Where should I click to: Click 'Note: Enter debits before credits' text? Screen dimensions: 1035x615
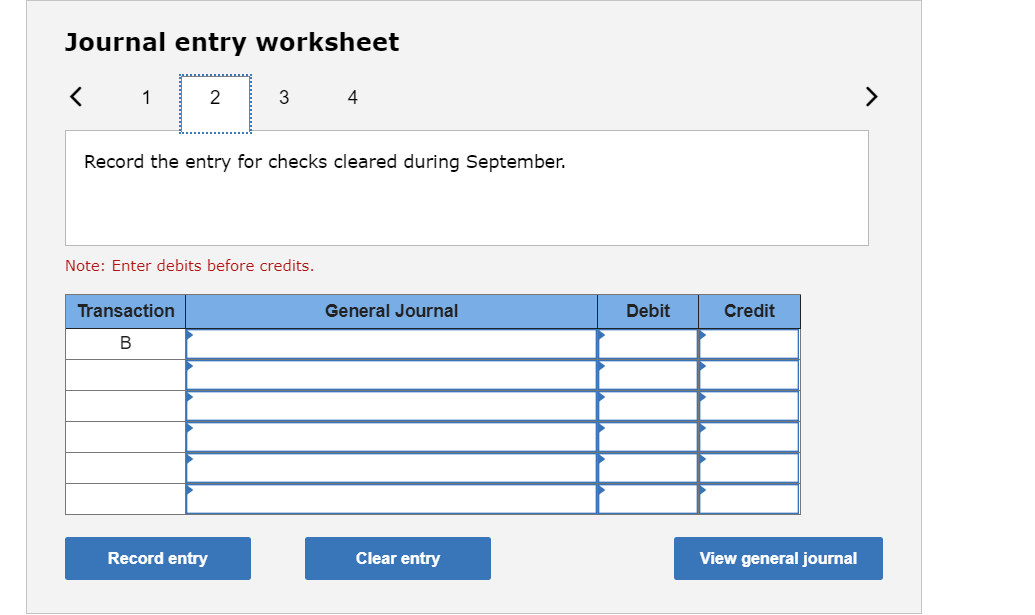click(x=189, y=265)
